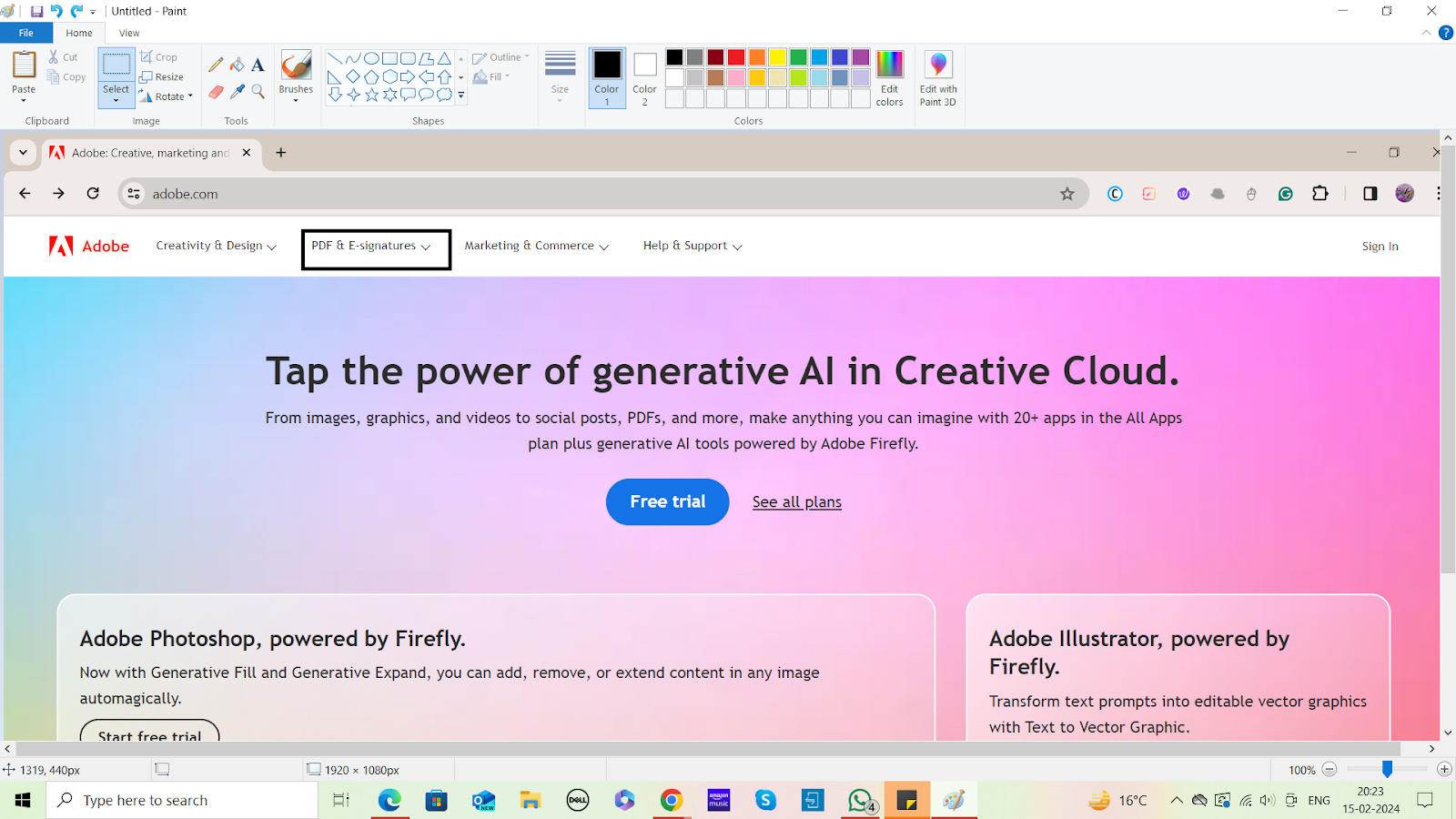Pick the green swatch in the color palette
The width and height of the screenshot is (1456, 819).
[x=798, y=57]
